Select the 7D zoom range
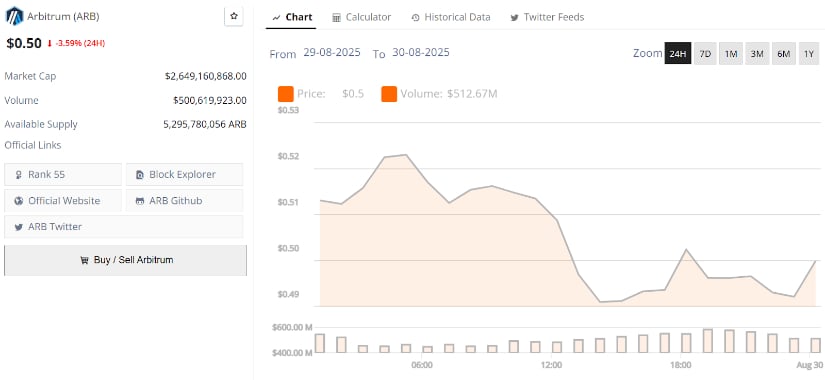This screenshot has height=380, width=825. click(705, 54)
